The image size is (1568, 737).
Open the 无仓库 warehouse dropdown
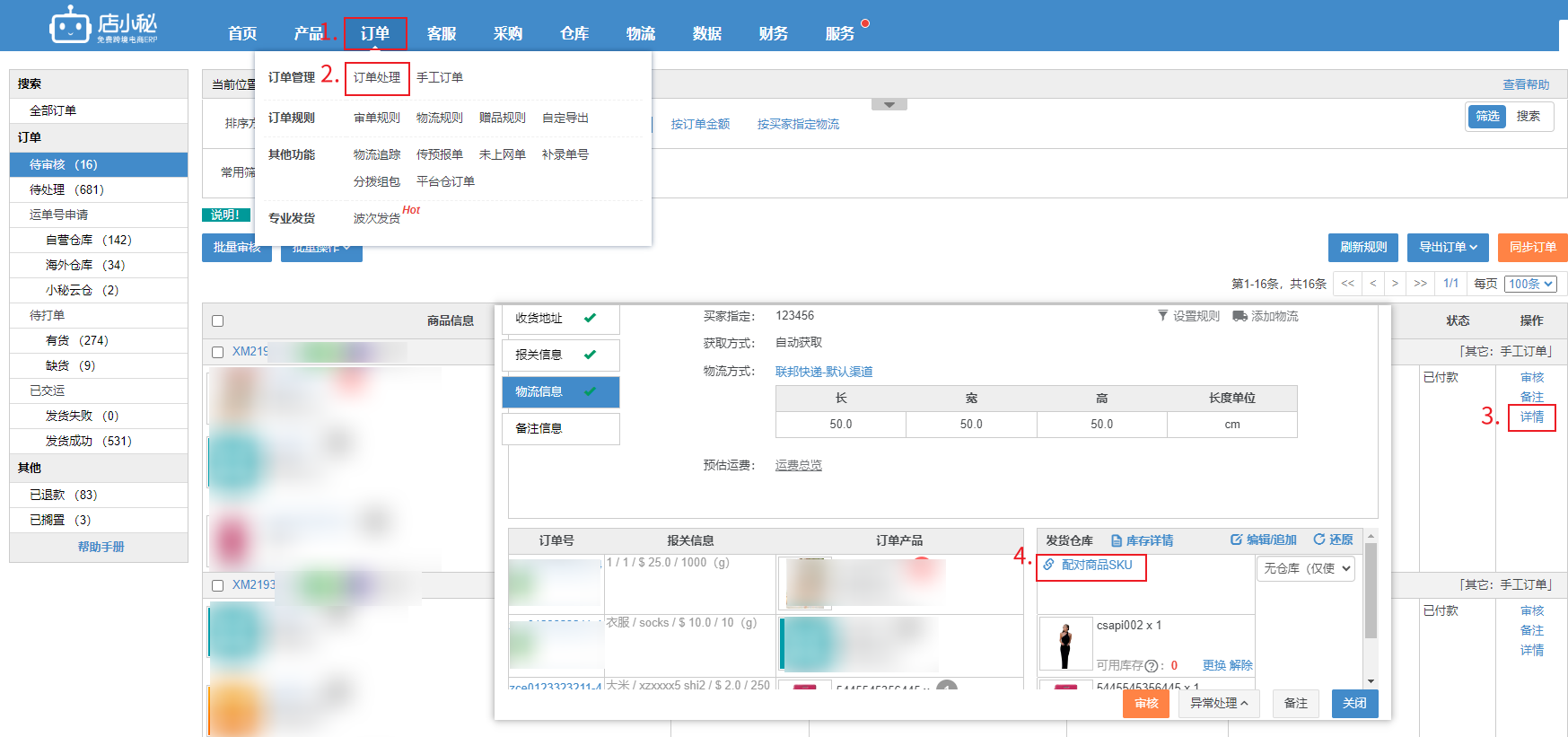1306,568
